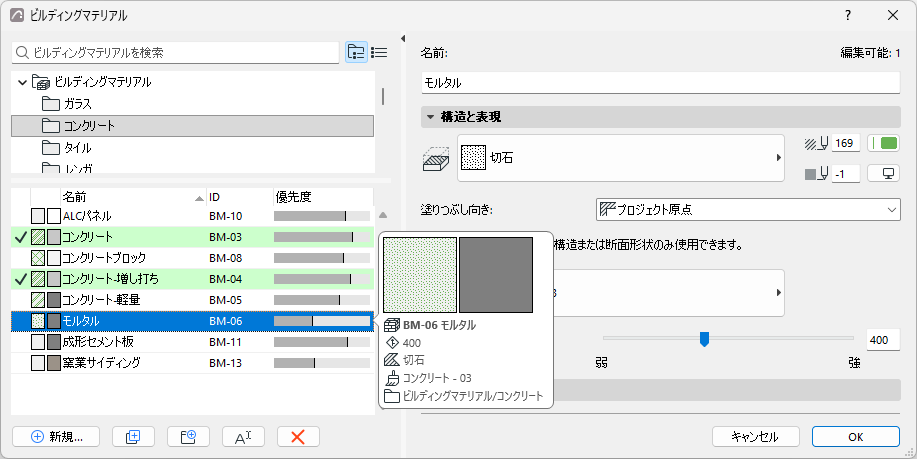Viewport: 917px width, 459px height.
Task: Toggle the checkmark on コンクリート-増し打ち row
Action: [20, 279]
